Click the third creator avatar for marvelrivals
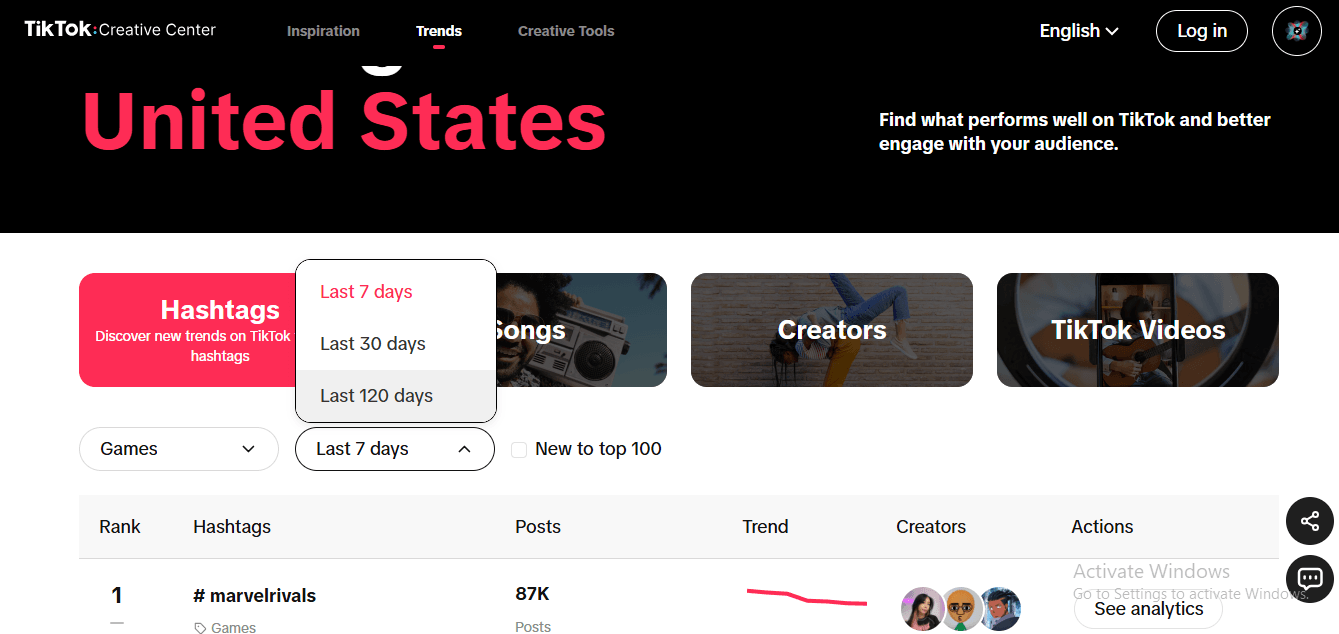Image resolution: width=1339 pixels, height=634 pixels. pos(1000,609)
